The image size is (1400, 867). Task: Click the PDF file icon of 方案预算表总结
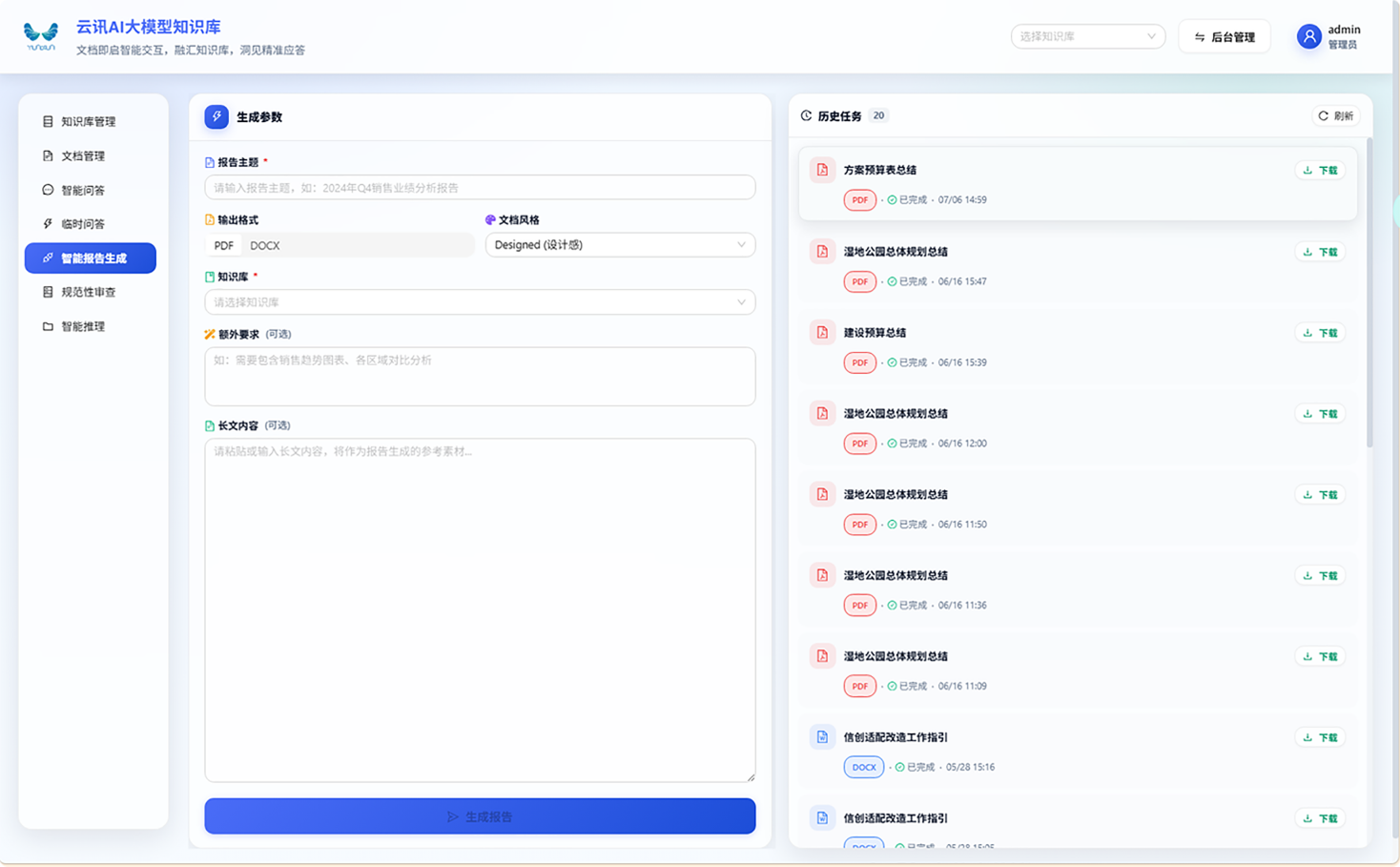click(x=822, y=170)
